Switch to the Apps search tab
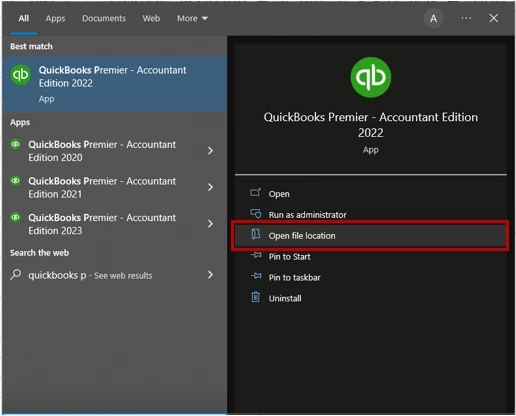The width and height of the screenshot is (516, 416). (55, 18)
